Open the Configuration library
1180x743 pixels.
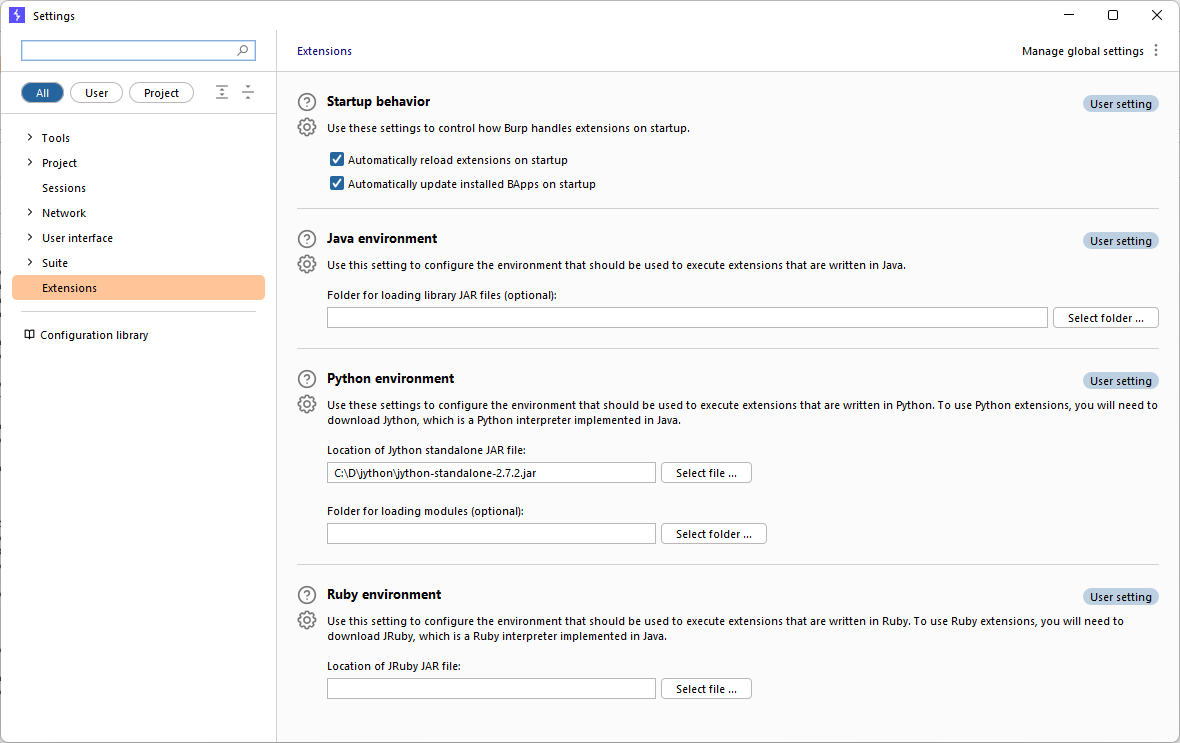click(94, 335)
